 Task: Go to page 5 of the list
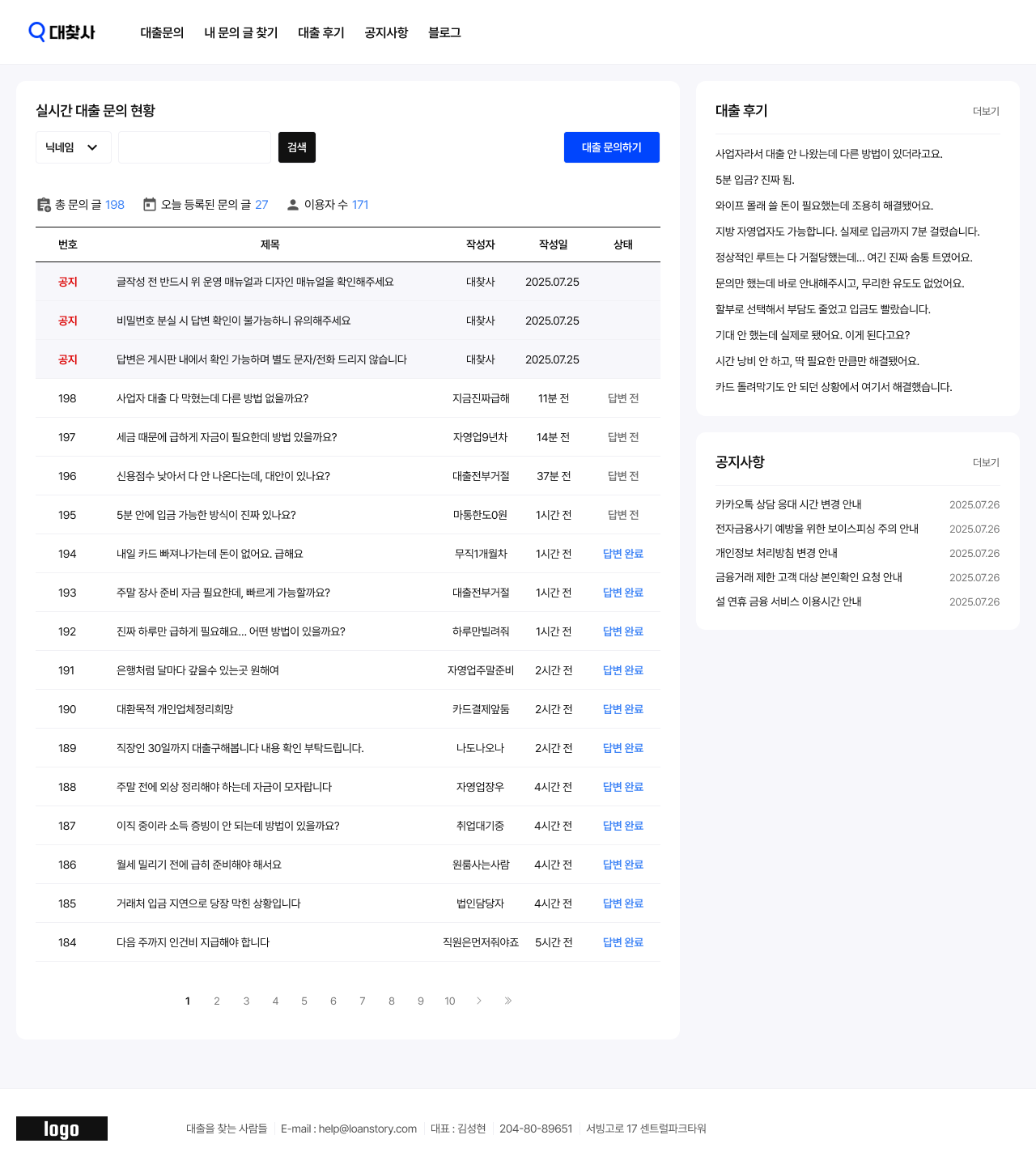click(304, 1001)
